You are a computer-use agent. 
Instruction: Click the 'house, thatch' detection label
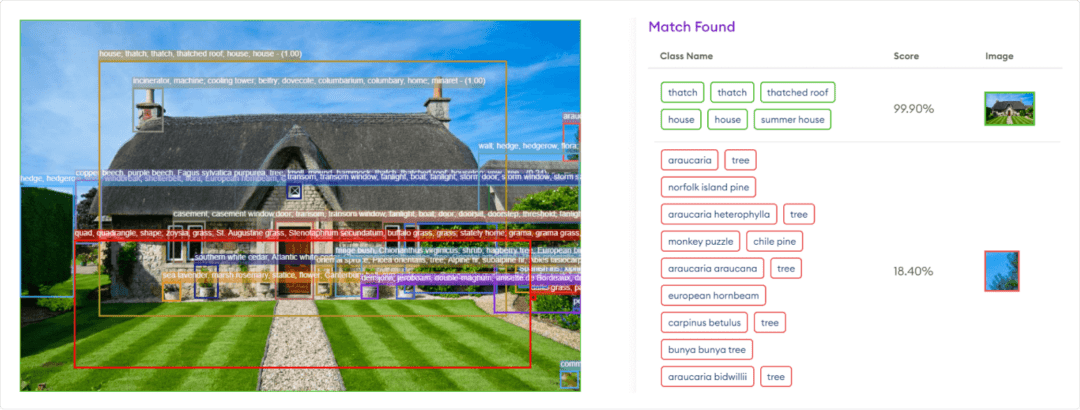(200, 54)
